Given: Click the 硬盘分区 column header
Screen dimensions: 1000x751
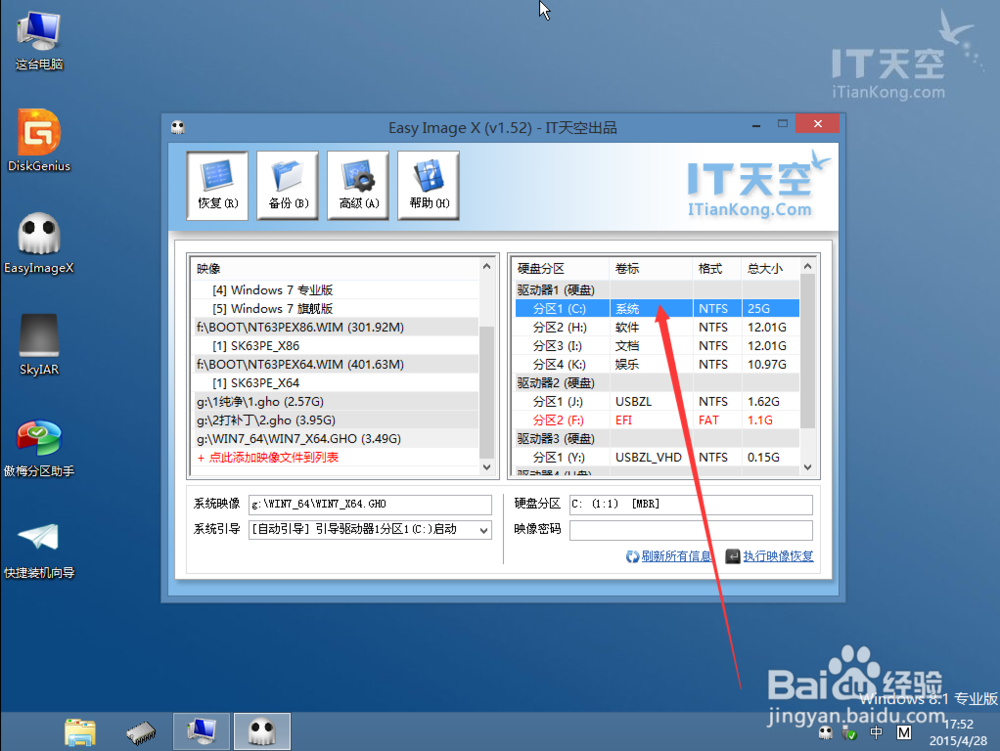Looking at the screenshot, I should click(561, 268).
